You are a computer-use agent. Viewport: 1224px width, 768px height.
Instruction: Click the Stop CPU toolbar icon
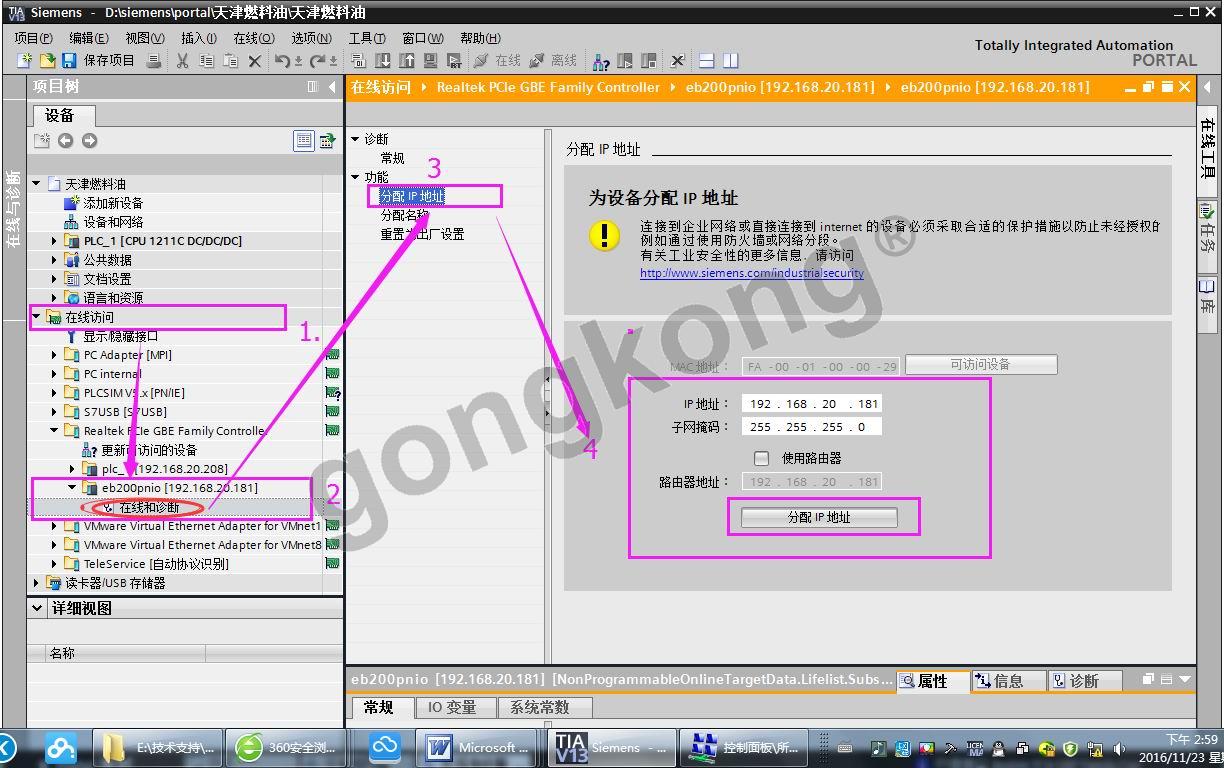[649, 61]
